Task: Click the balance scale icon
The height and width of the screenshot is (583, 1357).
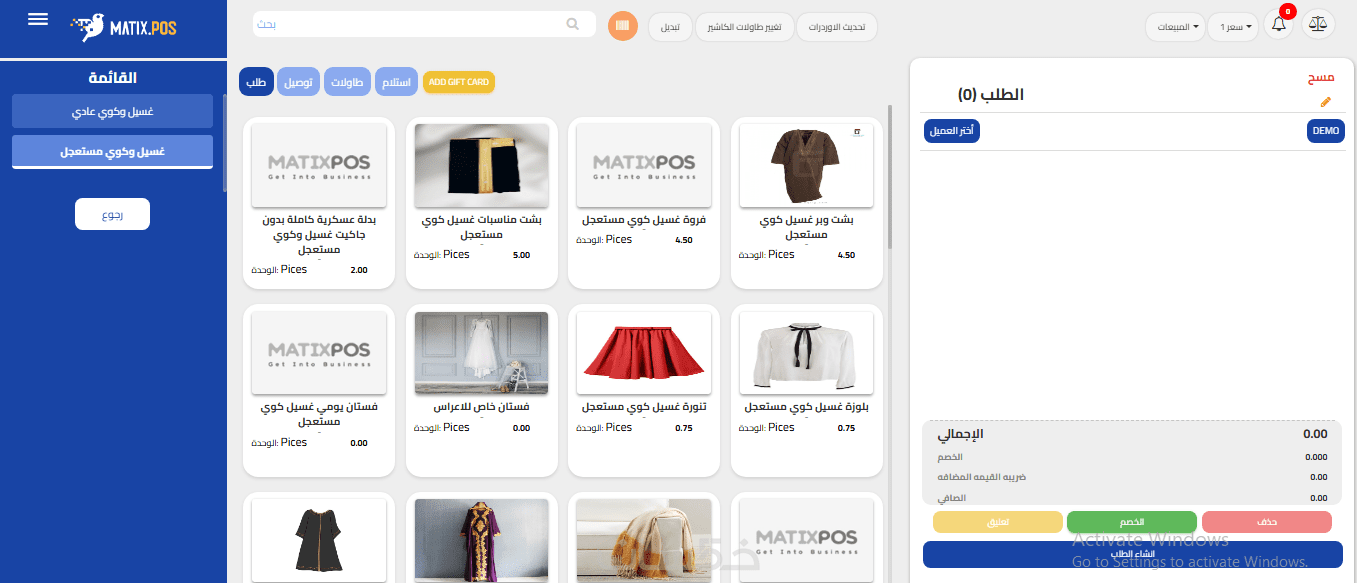Action: click(1319, 26)
